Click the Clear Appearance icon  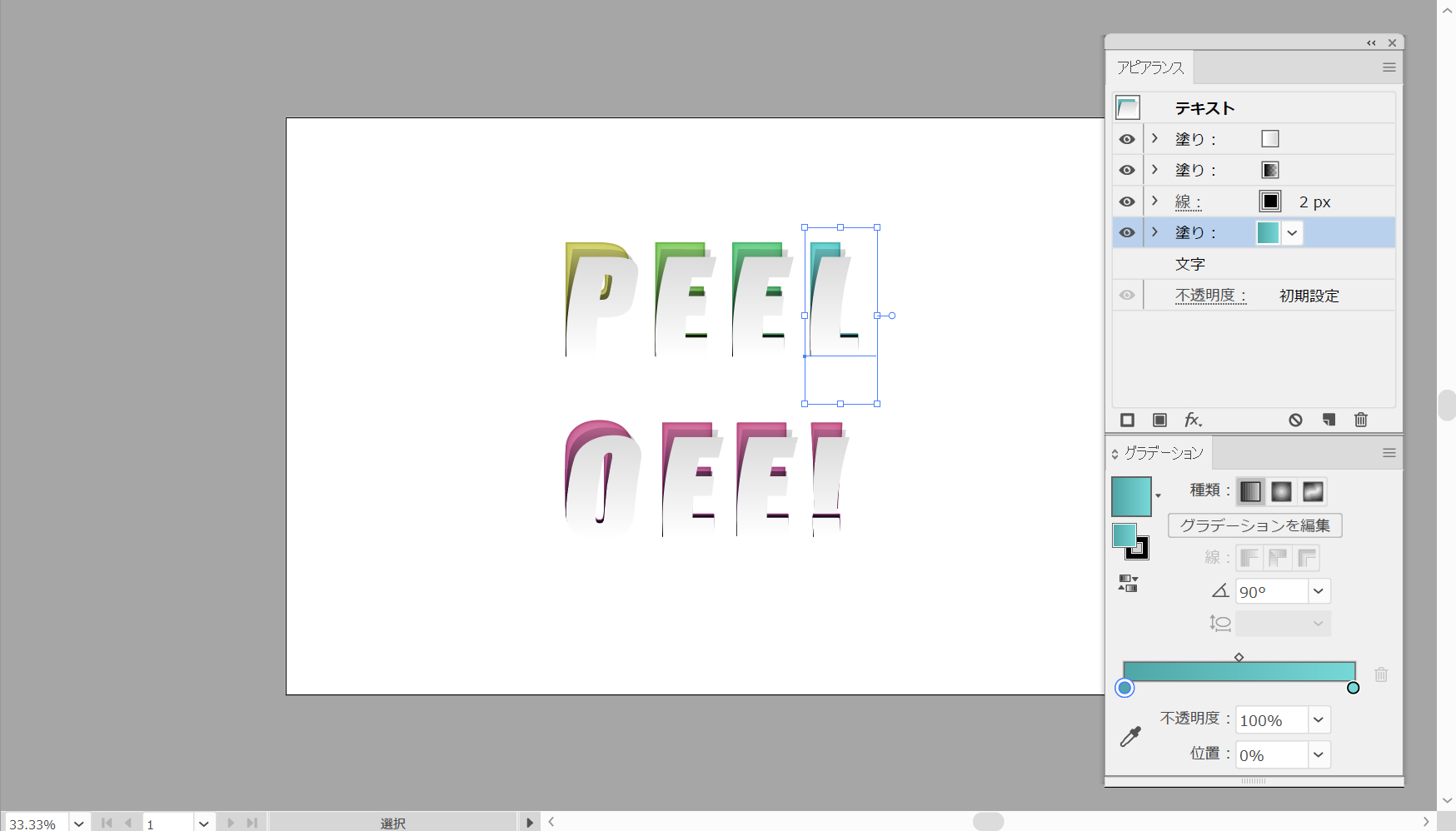coord(1295,420)
